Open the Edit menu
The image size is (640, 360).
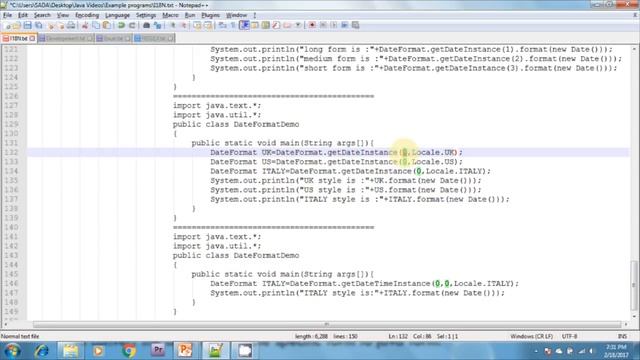[x=23, y=15]
